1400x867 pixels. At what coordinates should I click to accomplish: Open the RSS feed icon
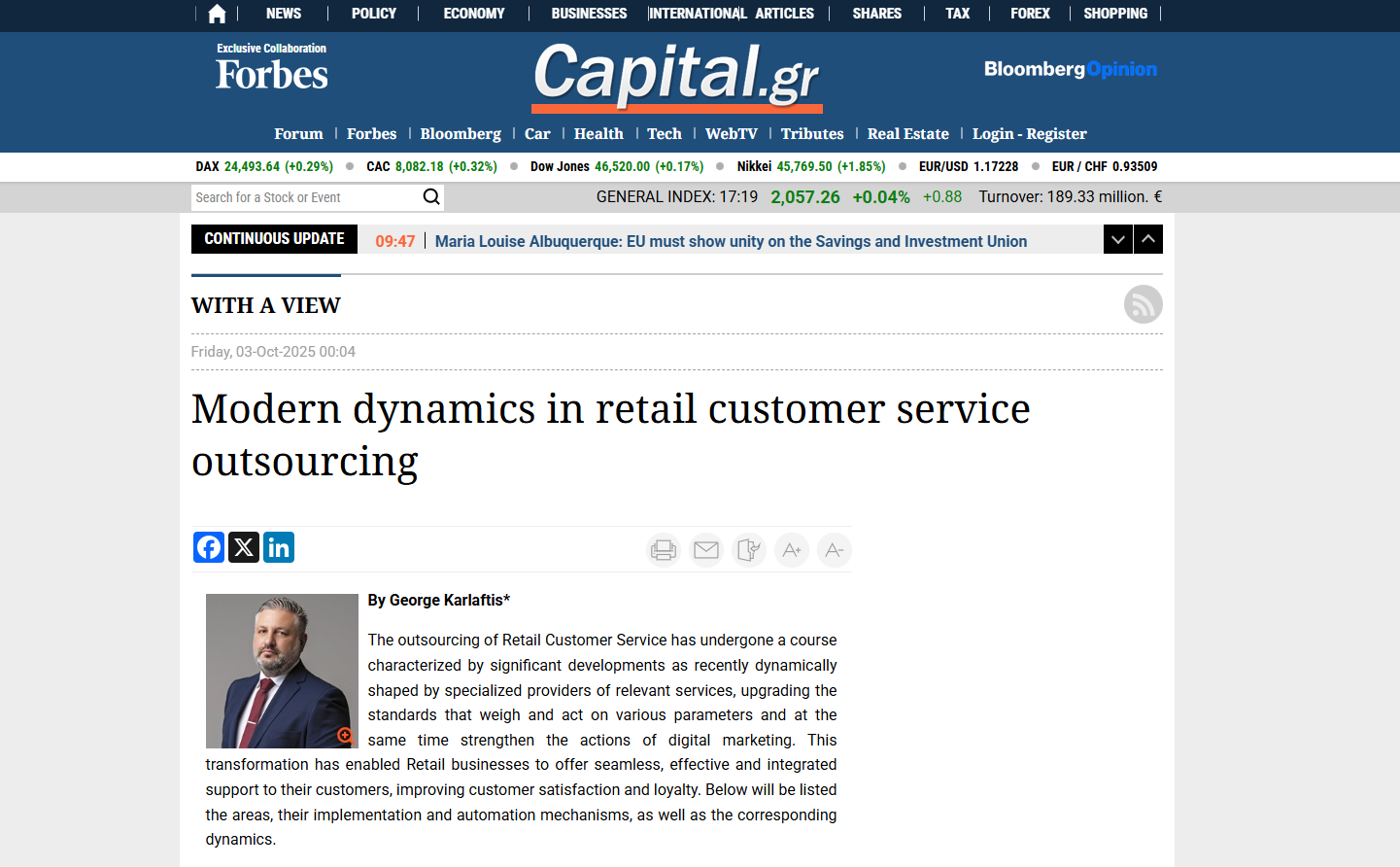click(1143, 304)
